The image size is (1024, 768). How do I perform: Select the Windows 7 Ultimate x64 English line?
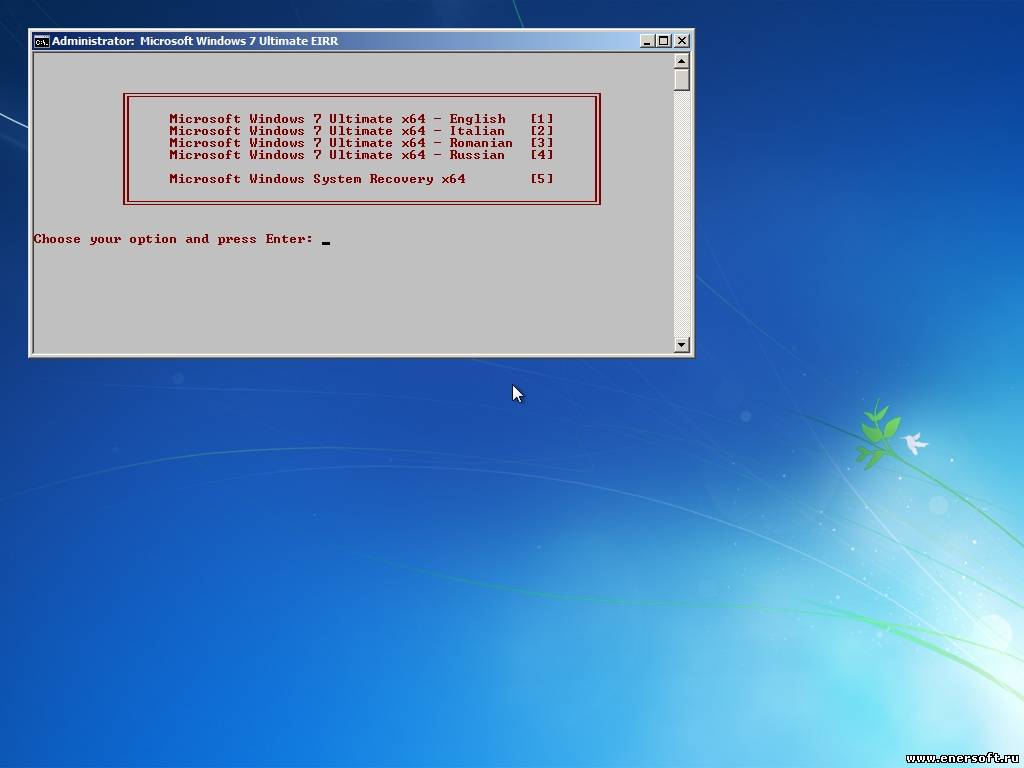pos(337,119)
